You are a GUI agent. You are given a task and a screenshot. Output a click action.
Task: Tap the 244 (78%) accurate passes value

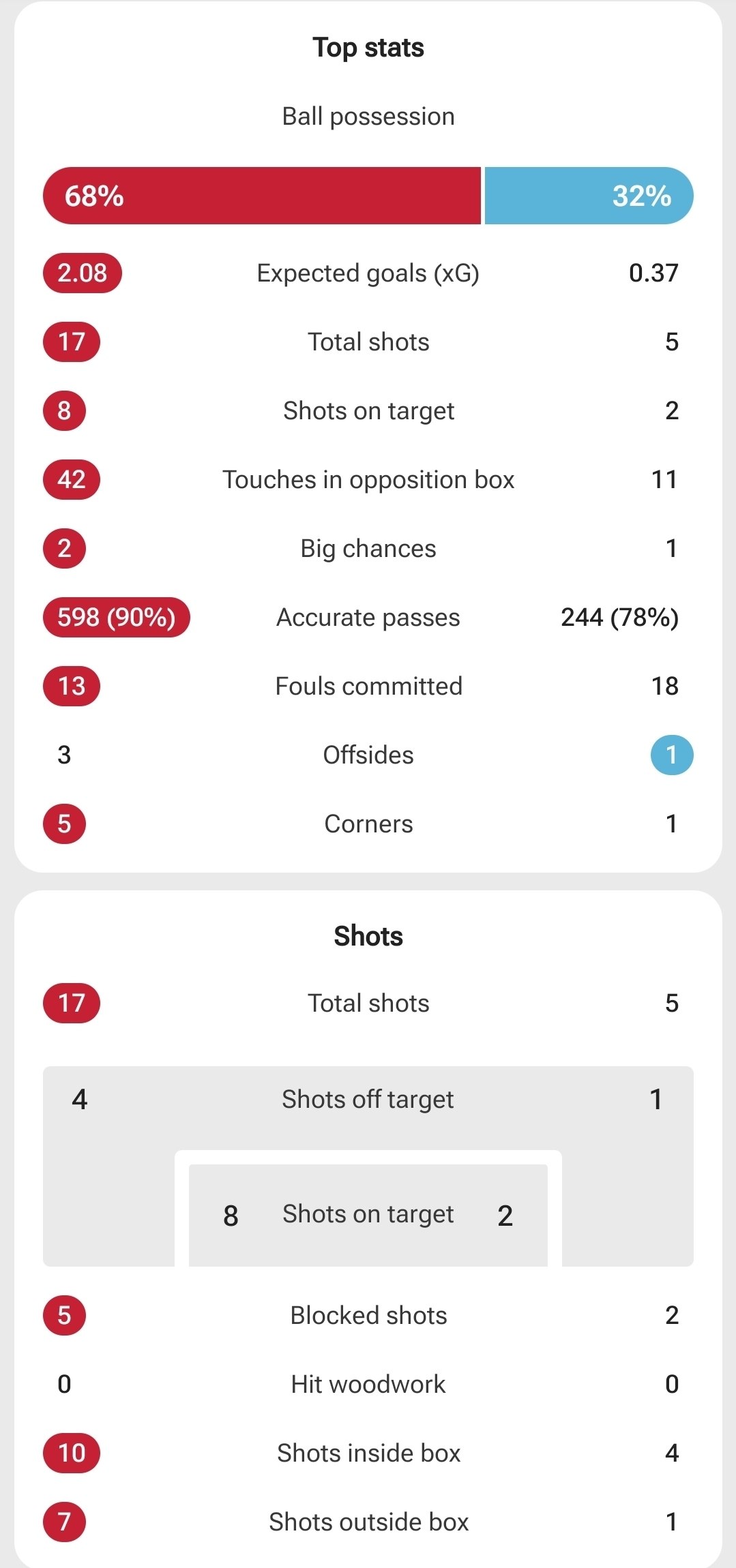[619, 618]
